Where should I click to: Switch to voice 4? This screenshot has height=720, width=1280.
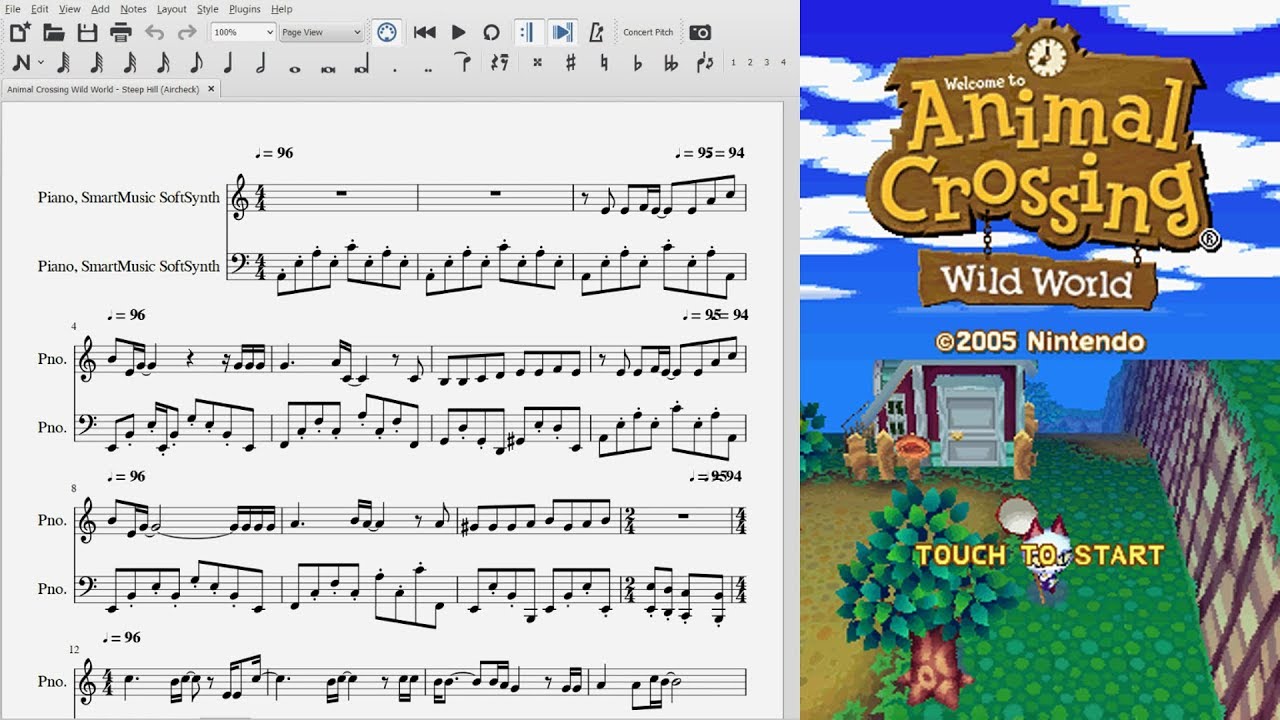pos(783,62)
